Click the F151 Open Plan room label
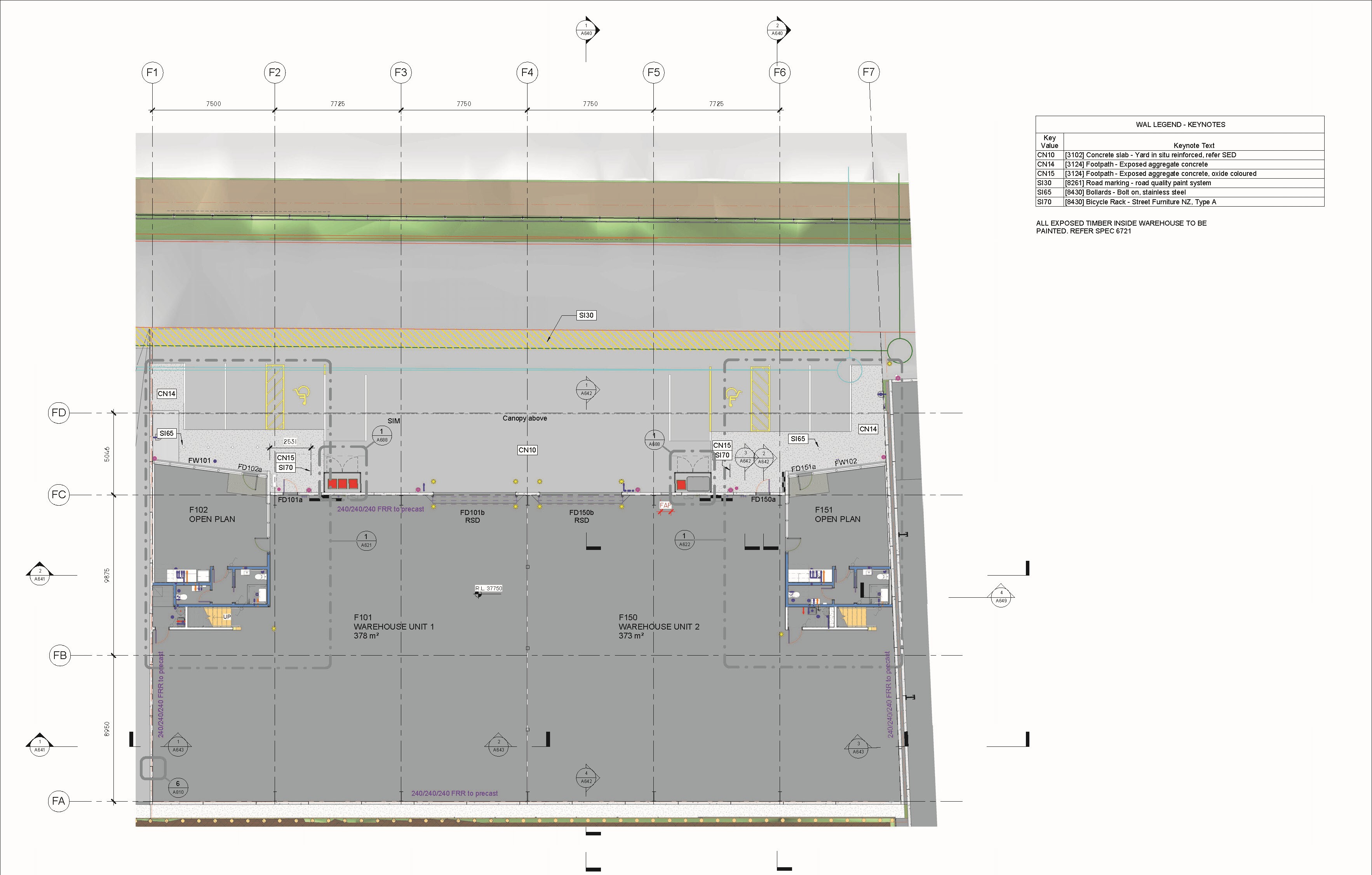Image resolution: width=1372 pixels, height=875 pixels. click(837, 515)
